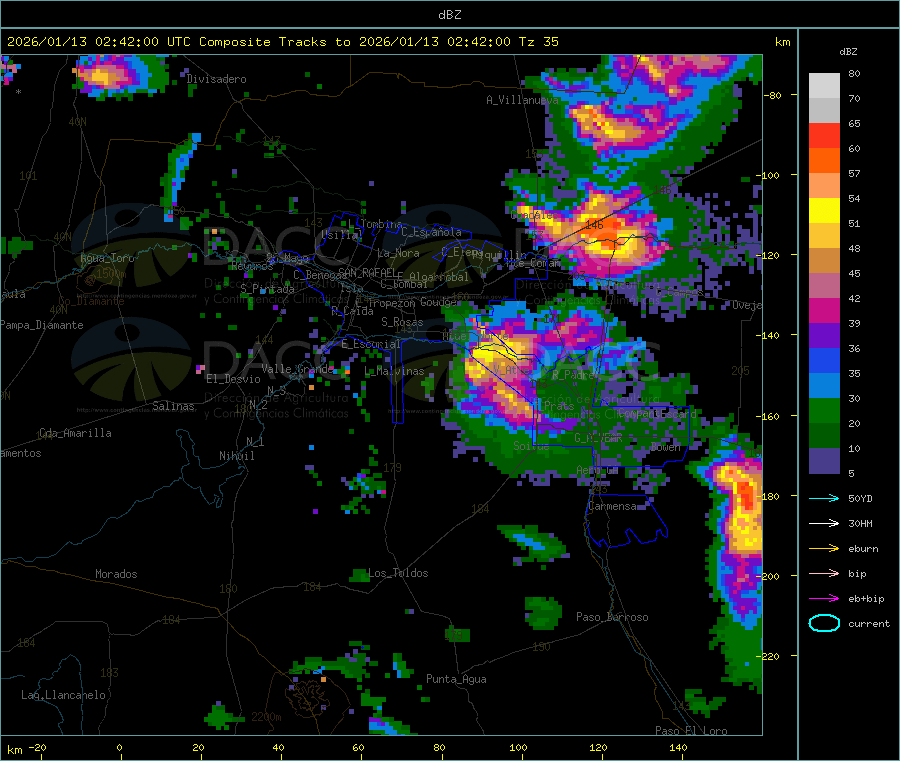Viewport: 900px width, 761px height.
Task: Click the dBZ title at window top
Action: tap(449, 15)
